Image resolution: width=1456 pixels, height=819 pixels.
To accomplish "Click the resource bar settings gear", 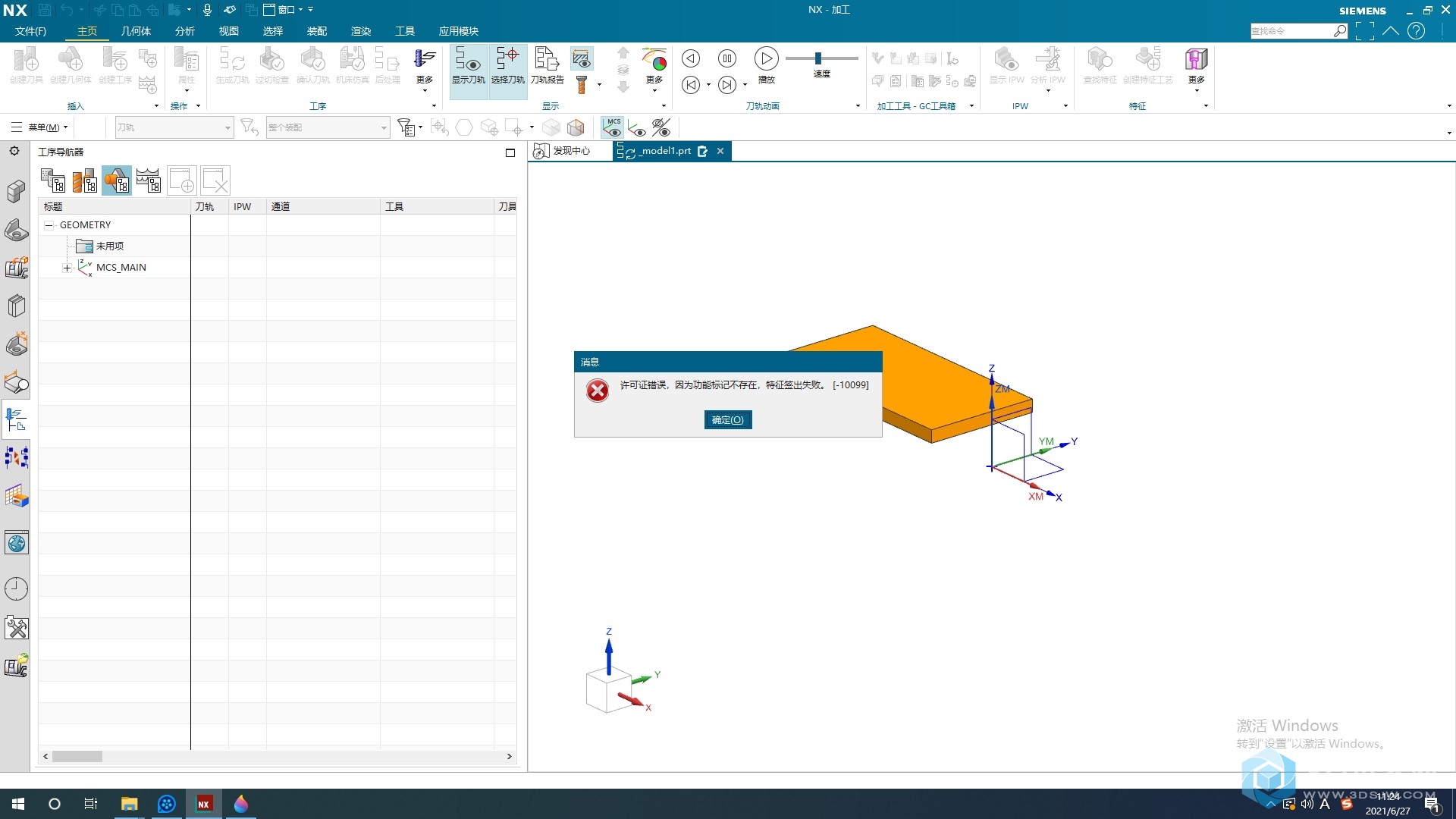I will (14, 151).
